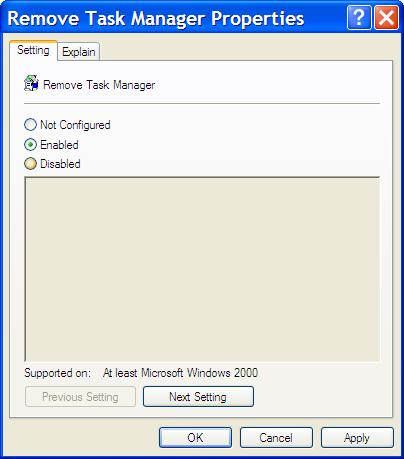The image size is (404, 459).
Task: Click the "Disabled" option label text
Action: [60, 164]
